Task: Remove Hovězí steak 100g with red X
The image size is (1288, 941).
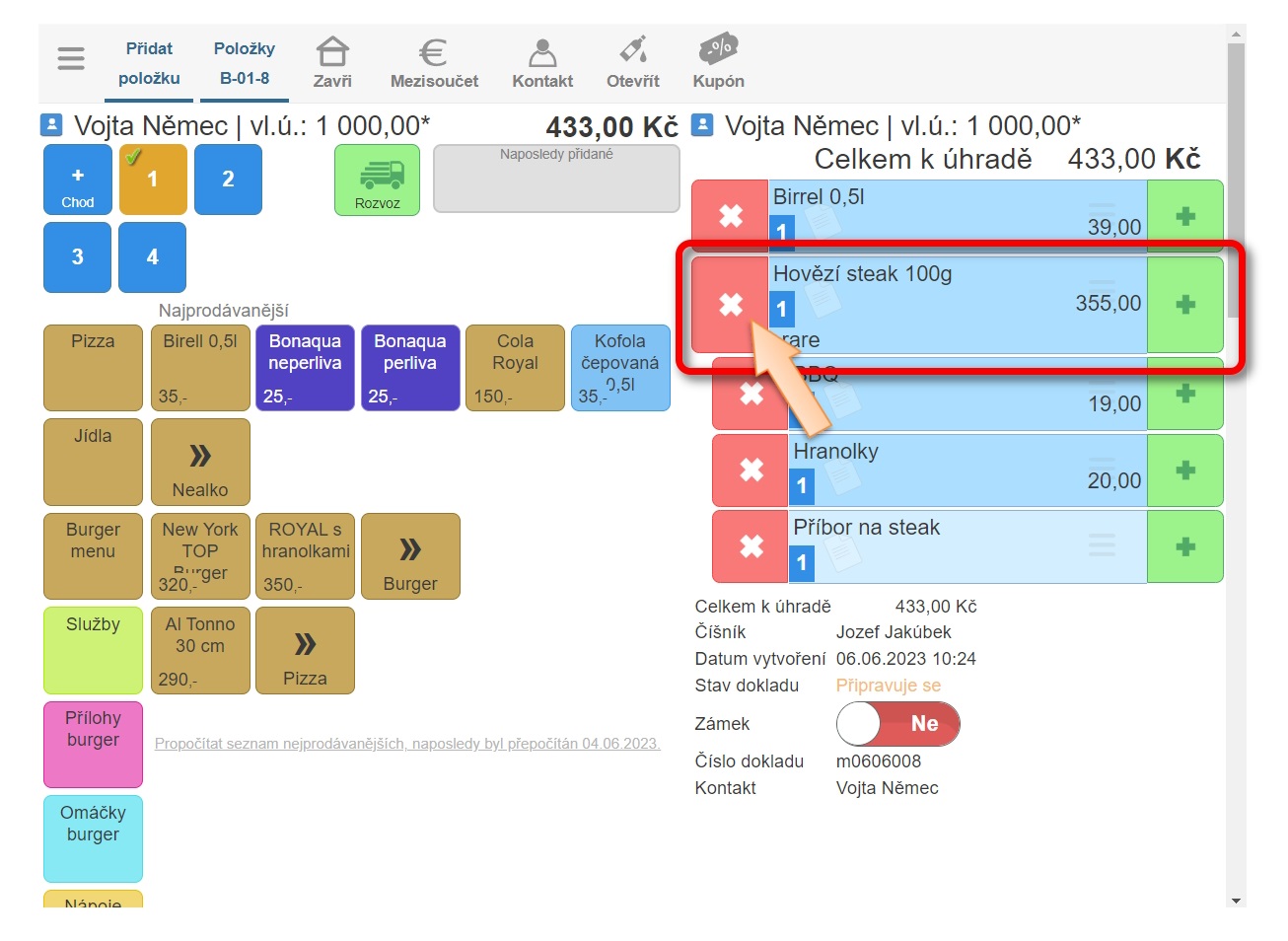Action: click(730, 305)
